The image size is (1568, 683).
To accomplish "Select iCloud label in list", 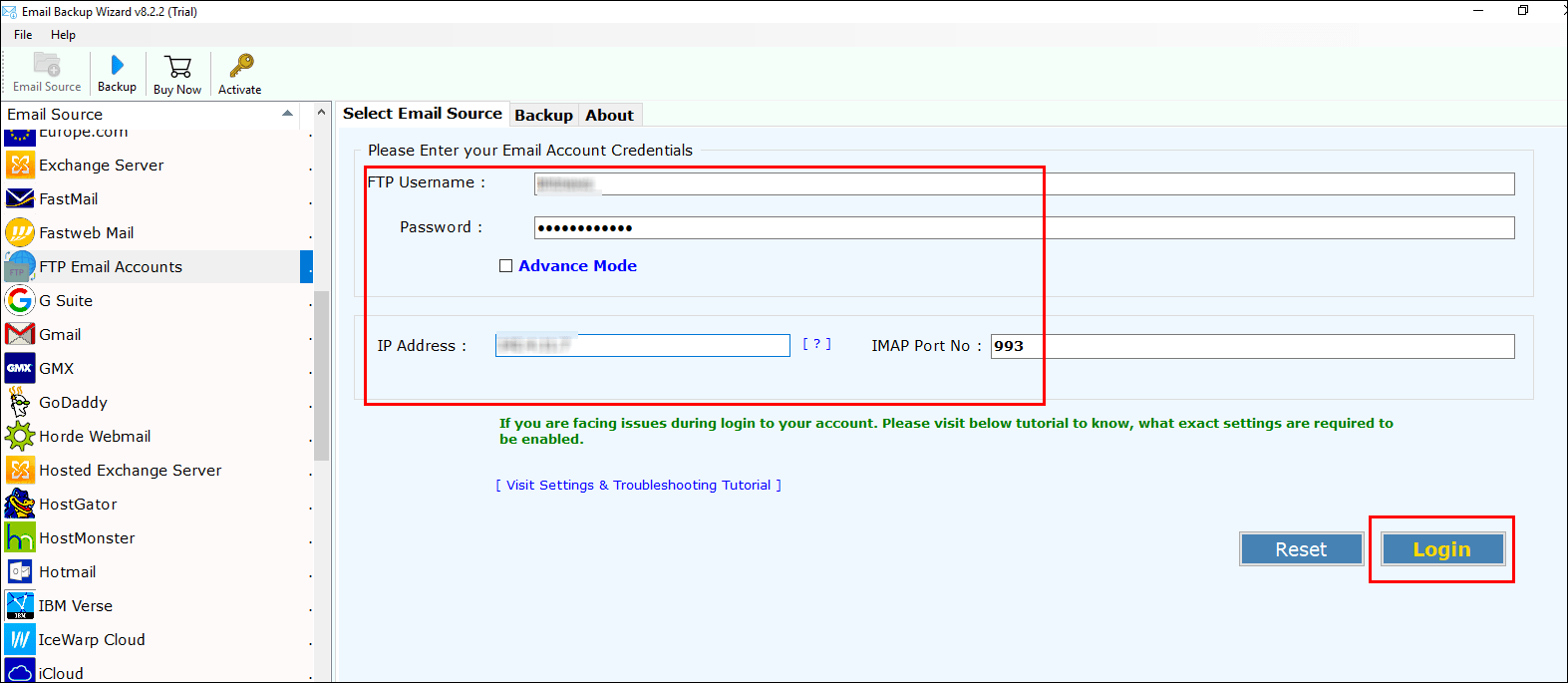I will click(61, 674).
